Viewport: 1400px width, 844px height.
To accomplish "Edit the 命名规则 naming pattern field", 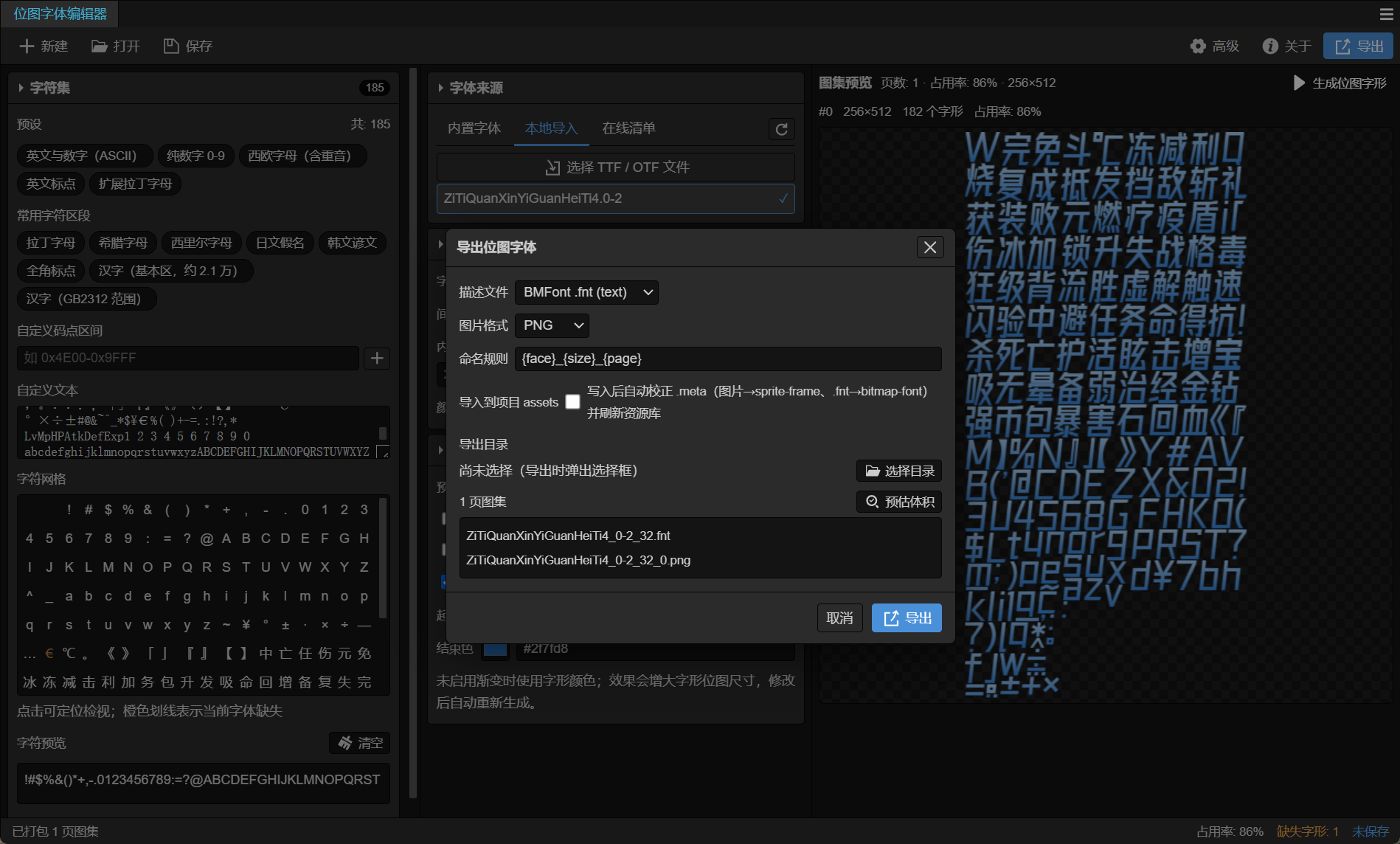I will point(728,359).
